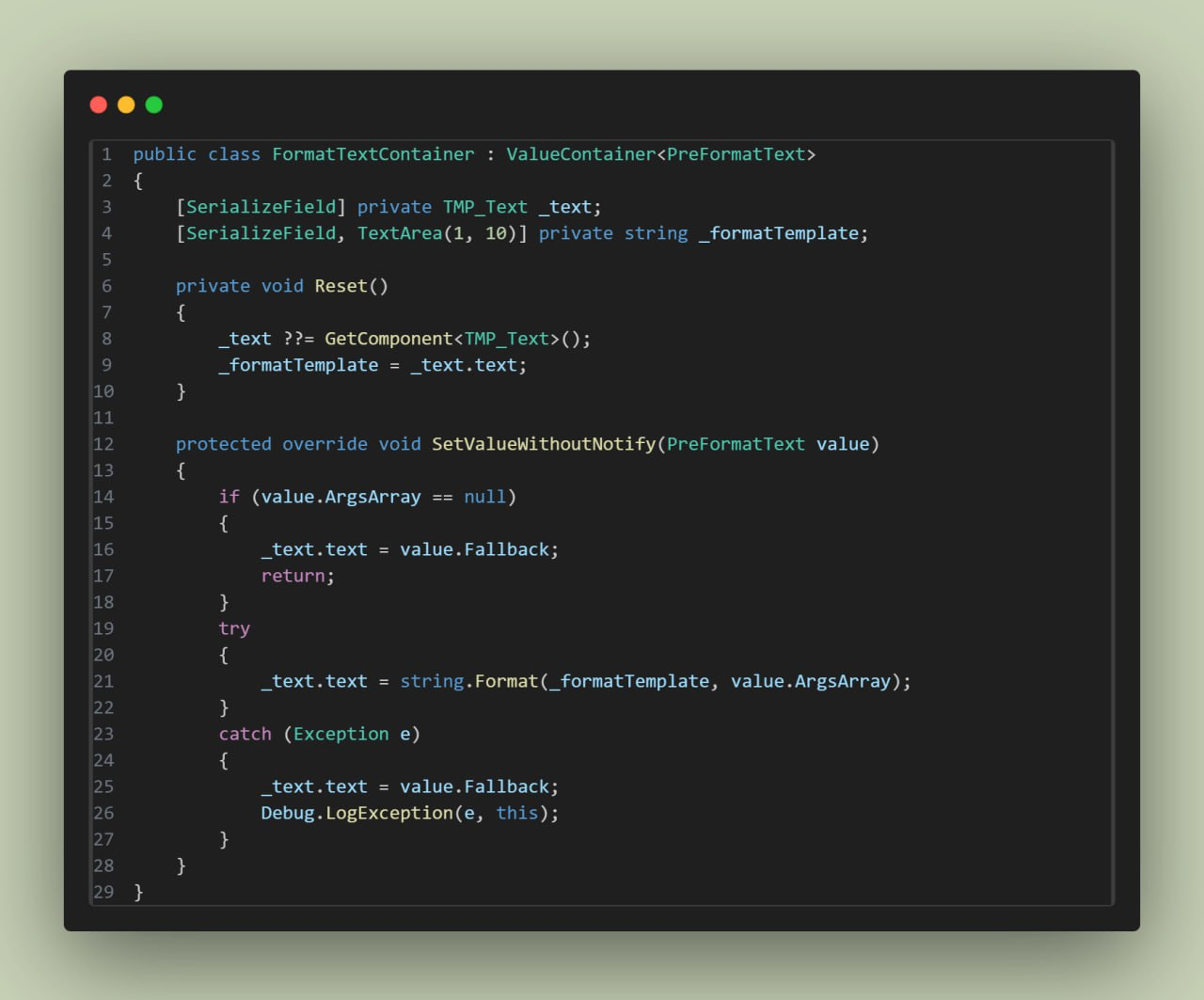Click line number 19 in the gutter
The image size is (1204, 1000).
(103, 628)
